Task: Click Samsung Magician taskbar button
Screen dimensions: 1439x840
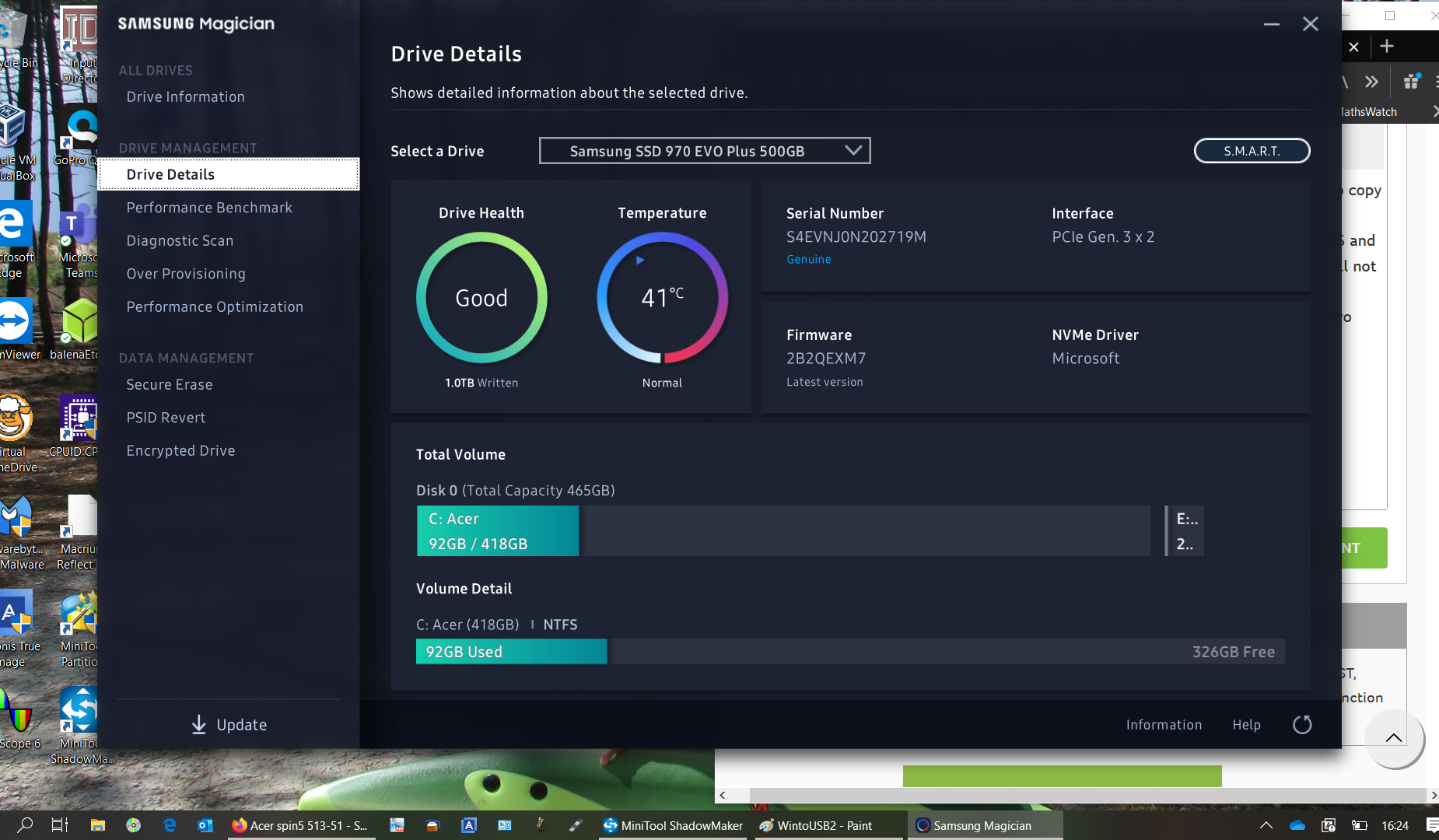Action: point(985,825)
